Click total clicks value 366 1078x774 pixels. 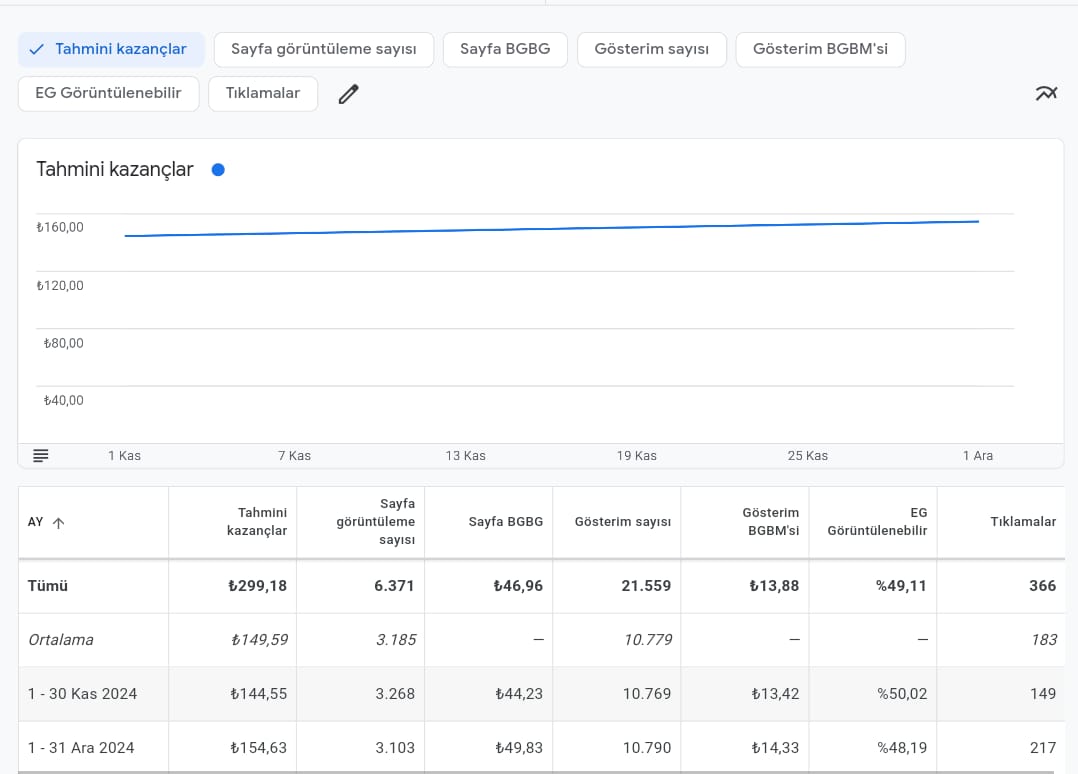(x=1042, y=586)
